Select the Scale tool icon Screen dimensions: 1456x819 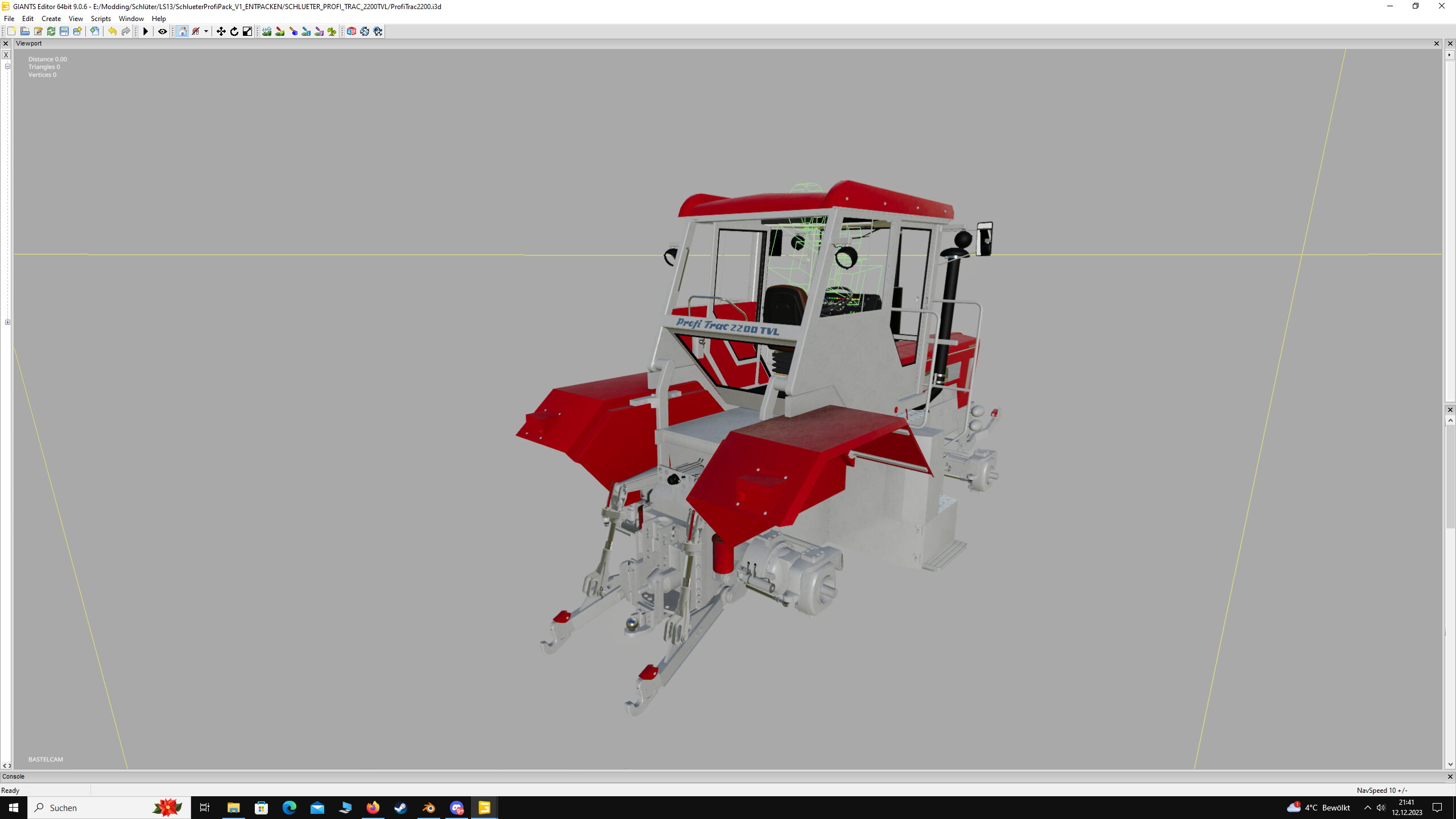(x=247, y=31)
